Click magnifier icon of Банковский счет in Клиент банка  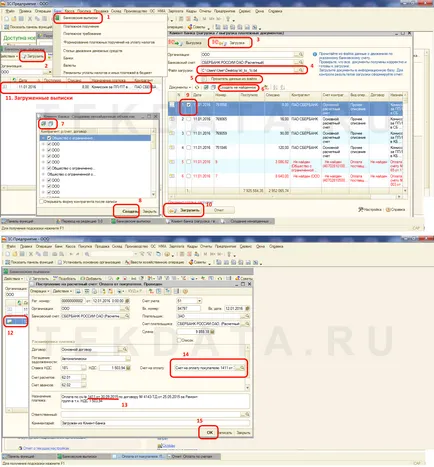(301, 62)
